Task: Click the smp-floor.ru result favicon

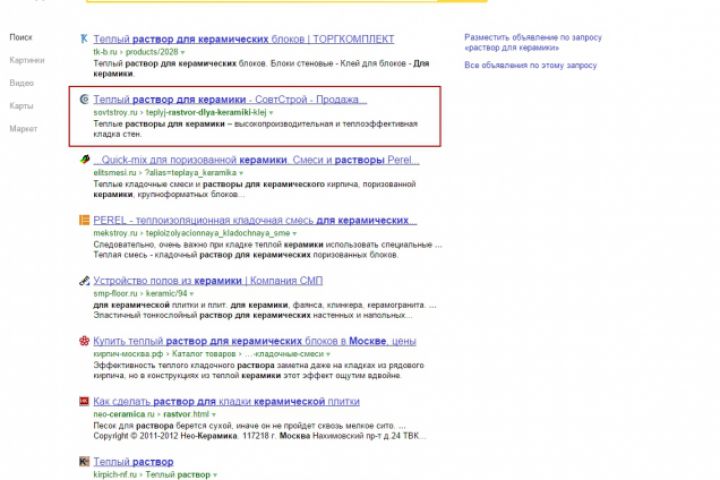Action: [x=84, y=281]
